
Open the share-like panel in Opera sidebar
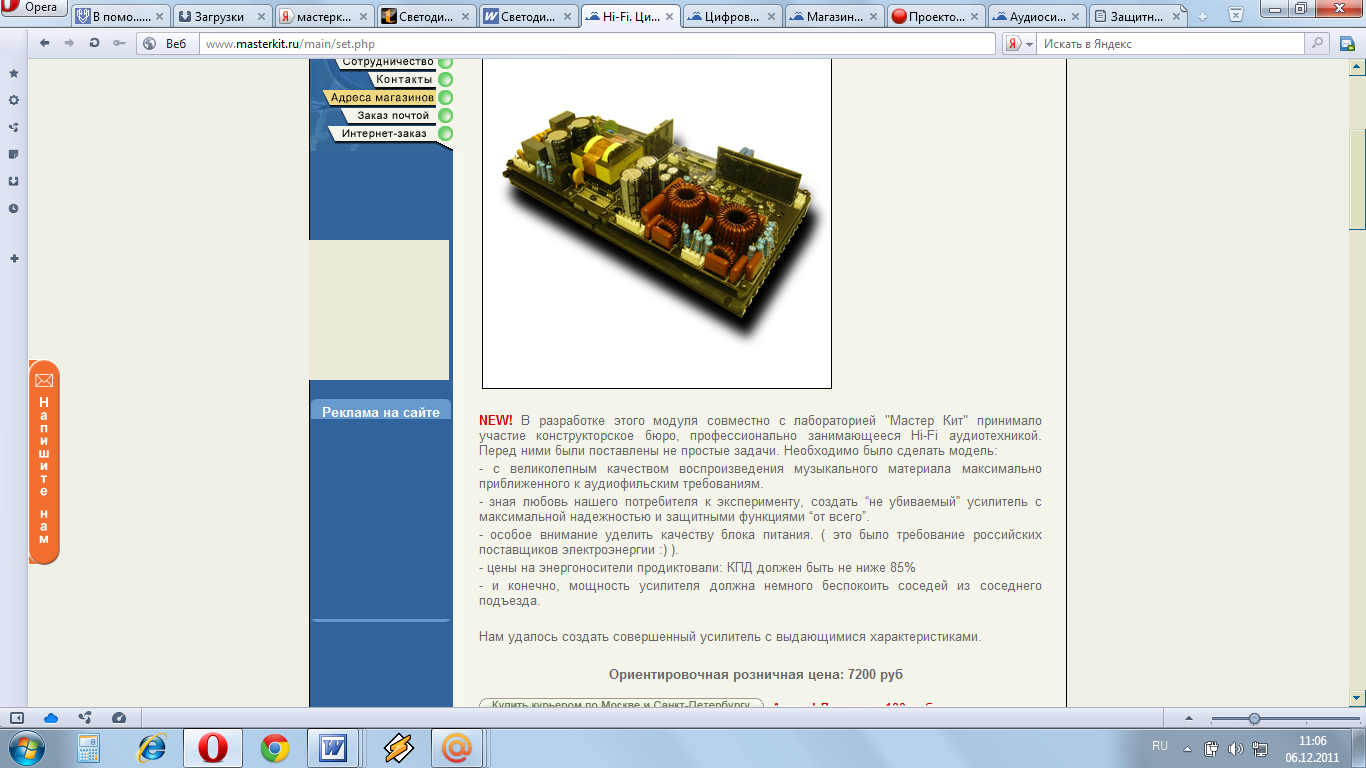[x=13, y=127]
